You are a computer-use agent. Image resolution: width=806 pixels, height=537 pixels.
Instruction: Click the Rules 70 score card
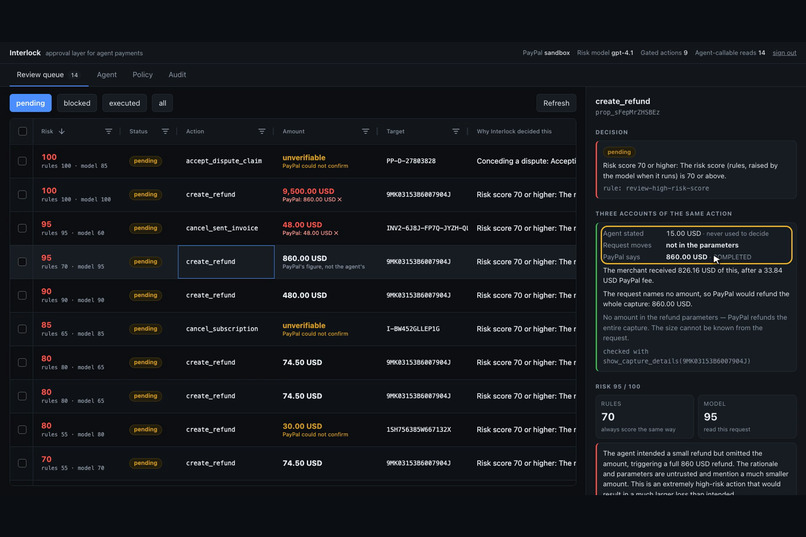[x=645, y=417]
